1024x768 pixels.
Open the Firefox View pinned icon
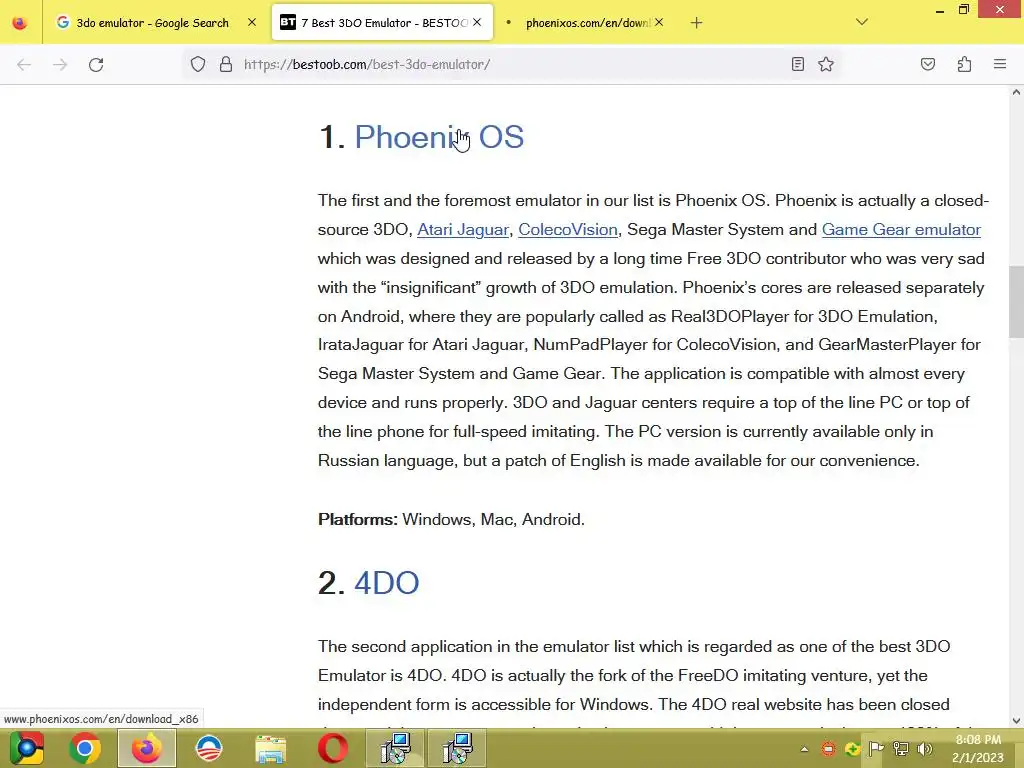pos(20,23)
